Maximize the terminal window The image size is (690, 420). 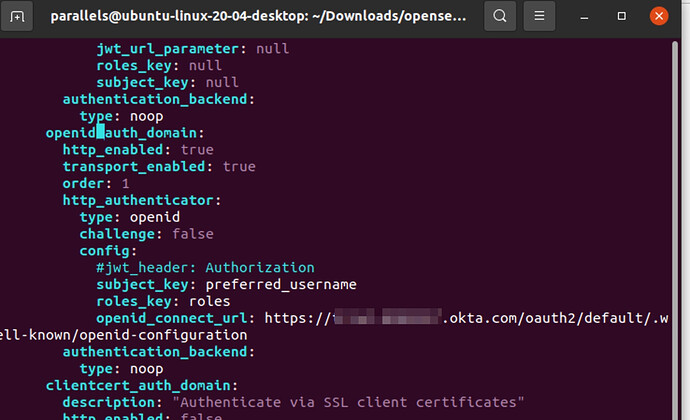pos(621,16)
